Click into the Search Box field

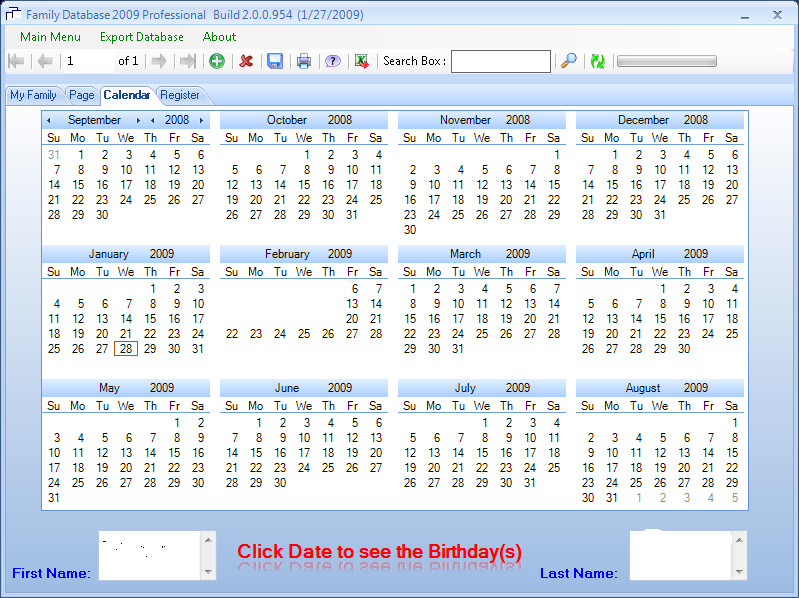coord(501,62)
